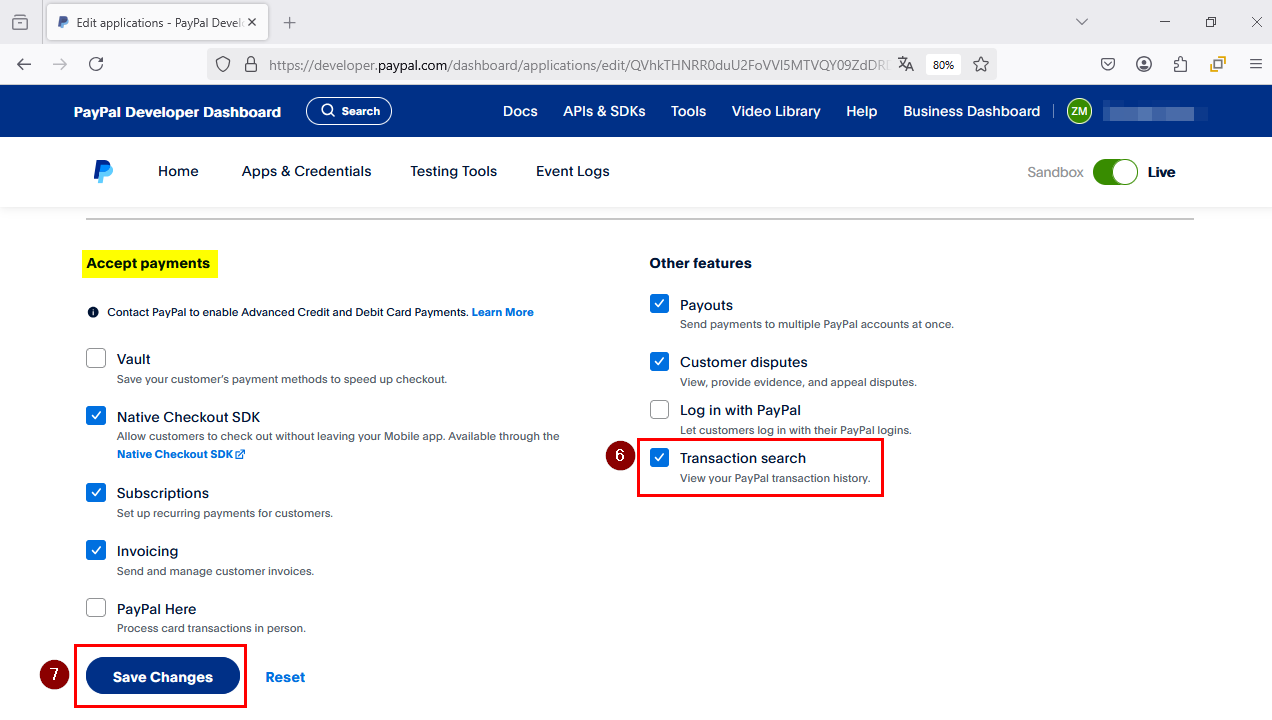Follow the Native Checkout SDK link
Viewport: 1272px width, 720px height.
click(x=181, y=454)
